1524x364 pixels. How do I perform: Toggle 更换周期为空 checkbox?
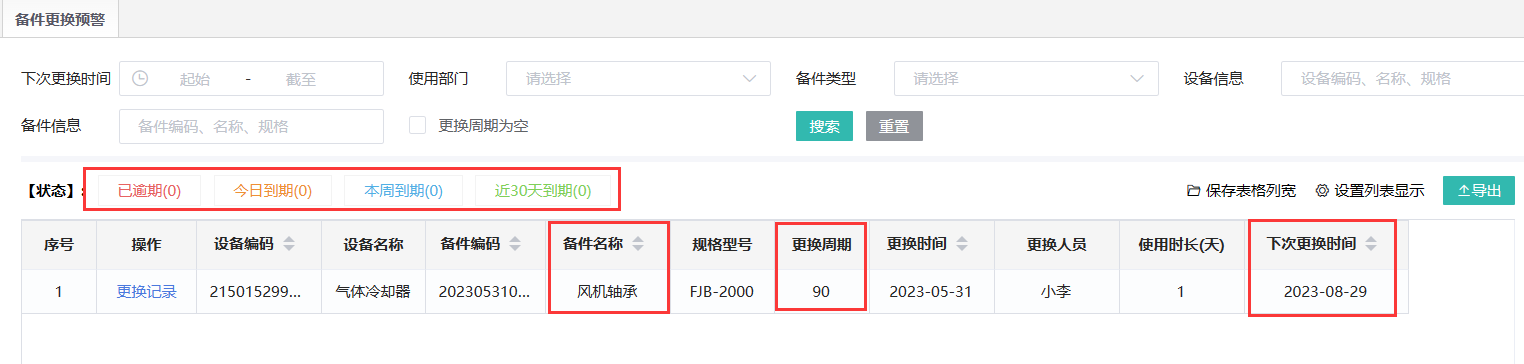[418, 126]
